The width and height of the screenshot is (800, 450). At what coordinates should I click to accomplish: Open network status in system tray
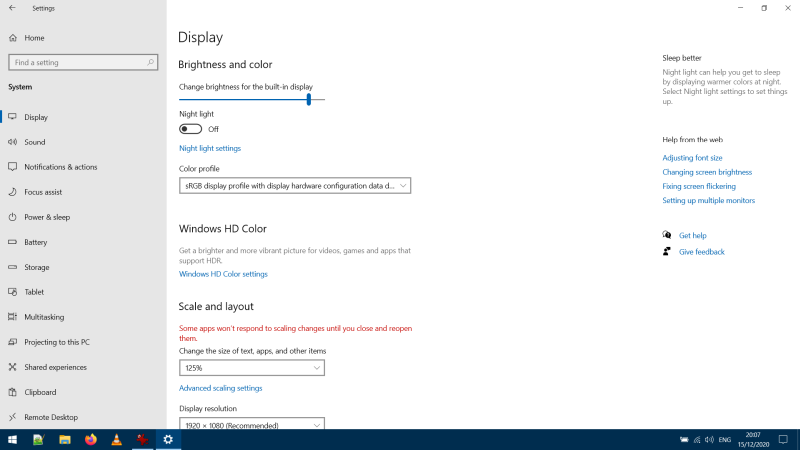[x=697, y=439]
